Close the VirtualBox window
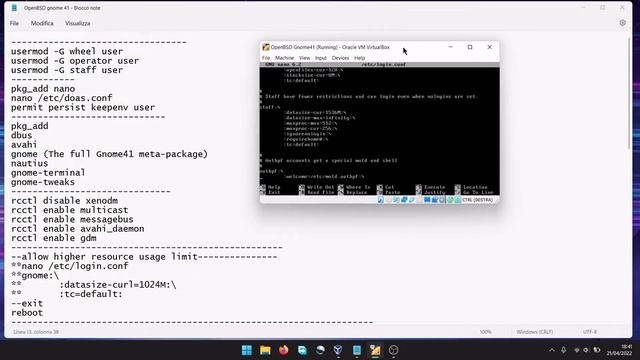The height and width of the screenshot is (360, 640). [x=489, y=47]
